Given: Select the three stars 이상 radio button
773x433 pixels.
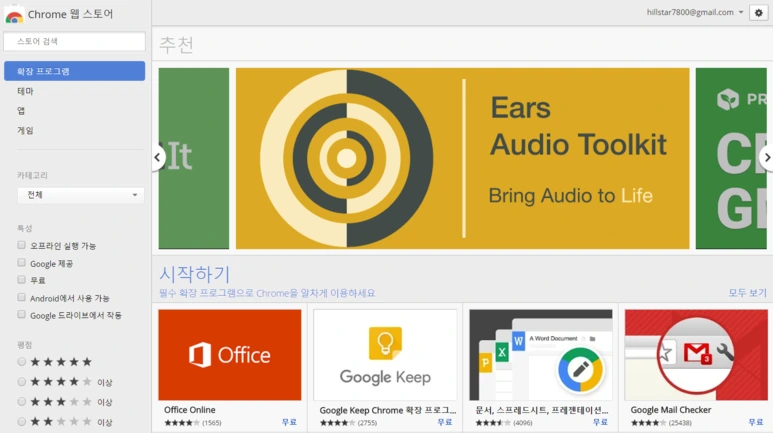Looking at the screenshot, I should pos(22,401).
